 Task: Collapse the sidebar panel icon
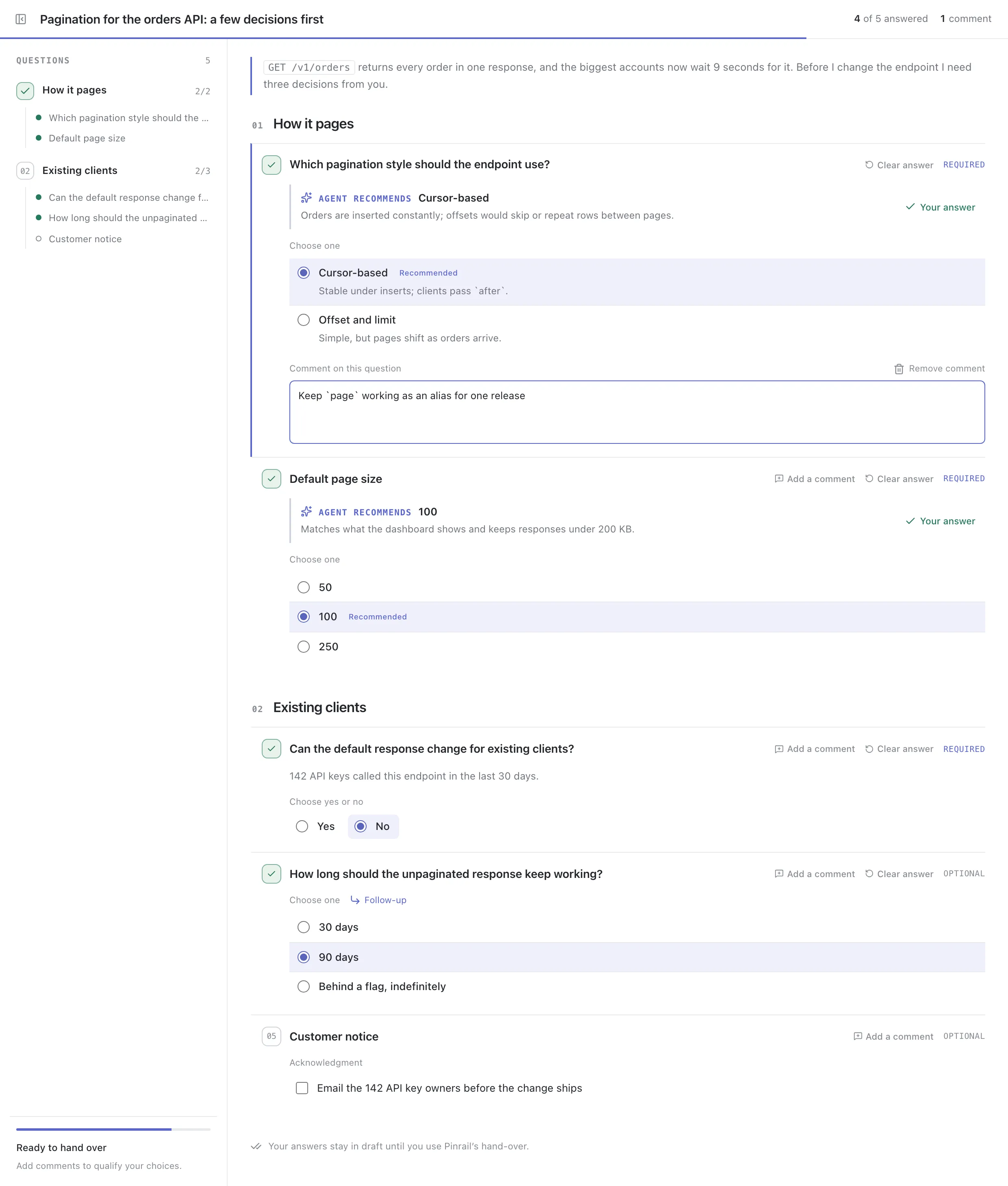click(21, 19)
